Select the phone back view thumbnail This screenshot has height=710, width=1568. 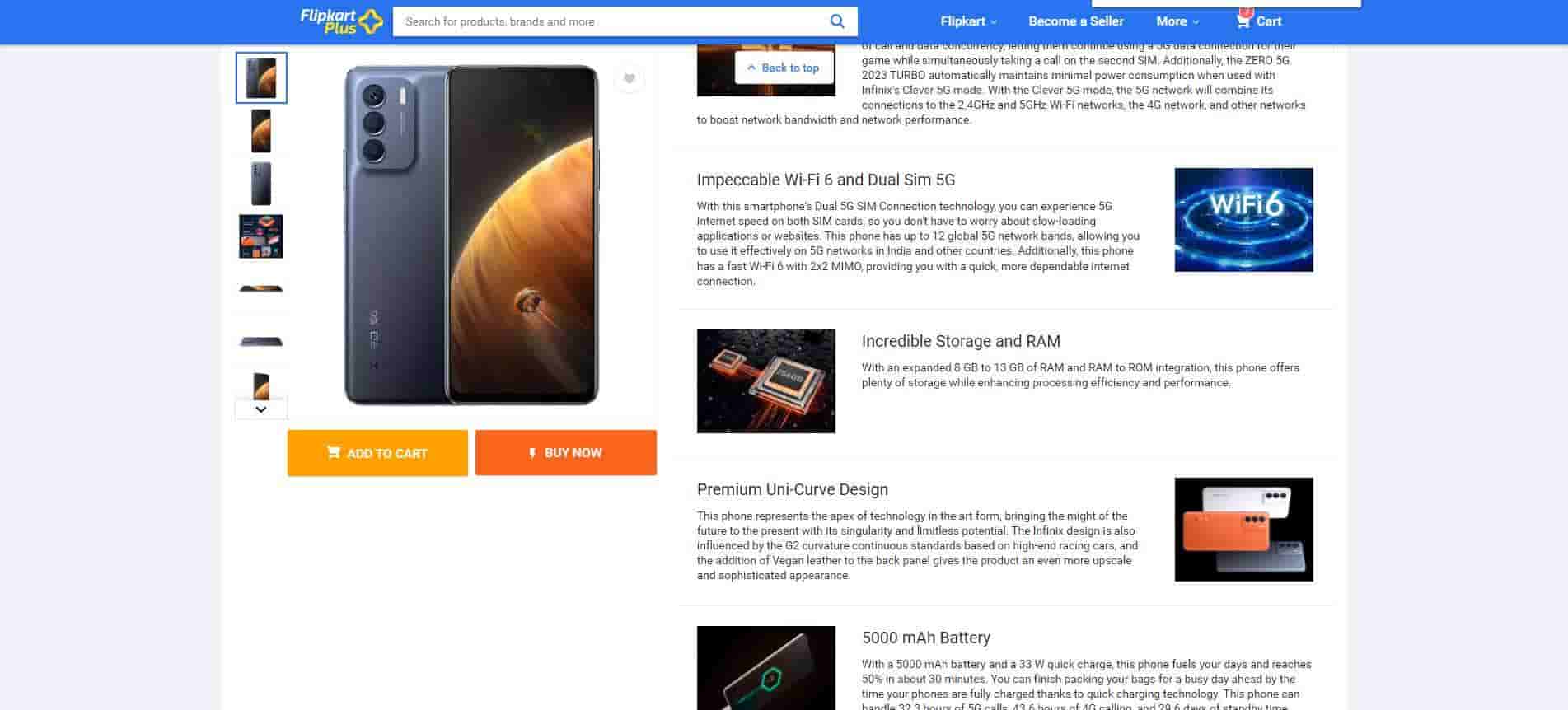(x=261, y=183)
